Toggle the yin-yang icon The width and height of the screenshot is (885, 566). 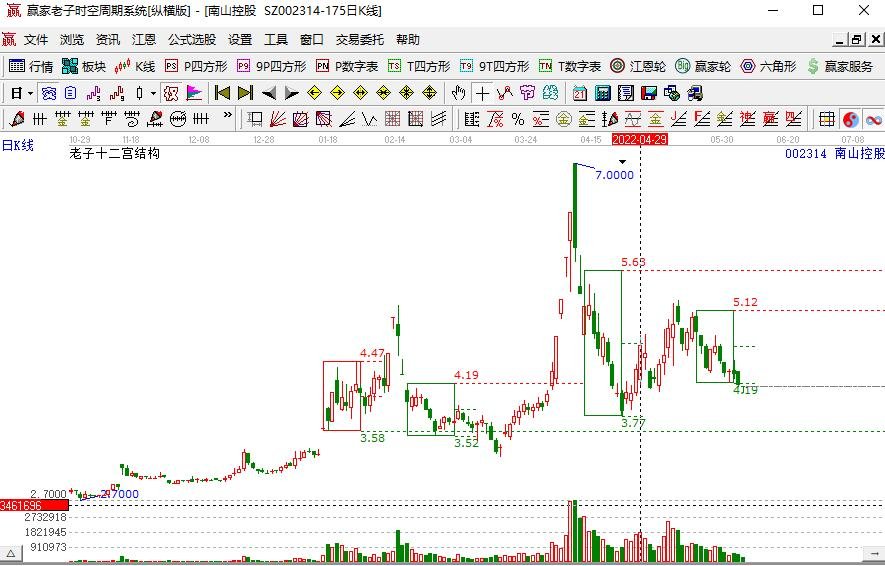851,119
